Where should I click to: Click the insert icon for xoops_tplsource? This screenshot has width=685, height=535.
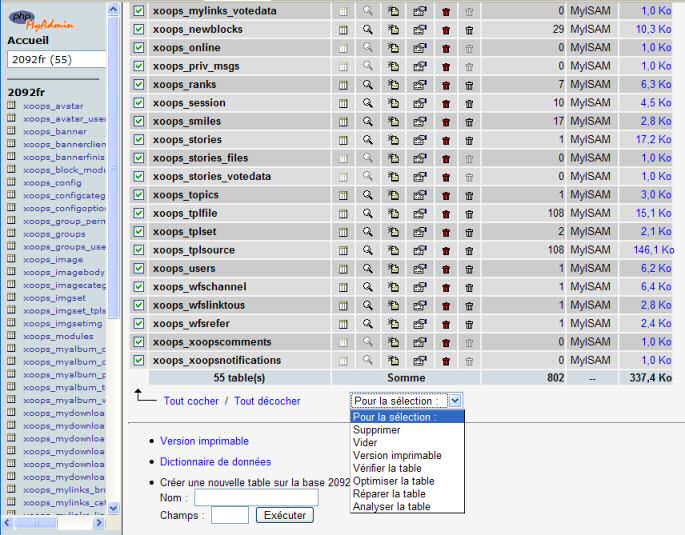(x=393, y=250)
